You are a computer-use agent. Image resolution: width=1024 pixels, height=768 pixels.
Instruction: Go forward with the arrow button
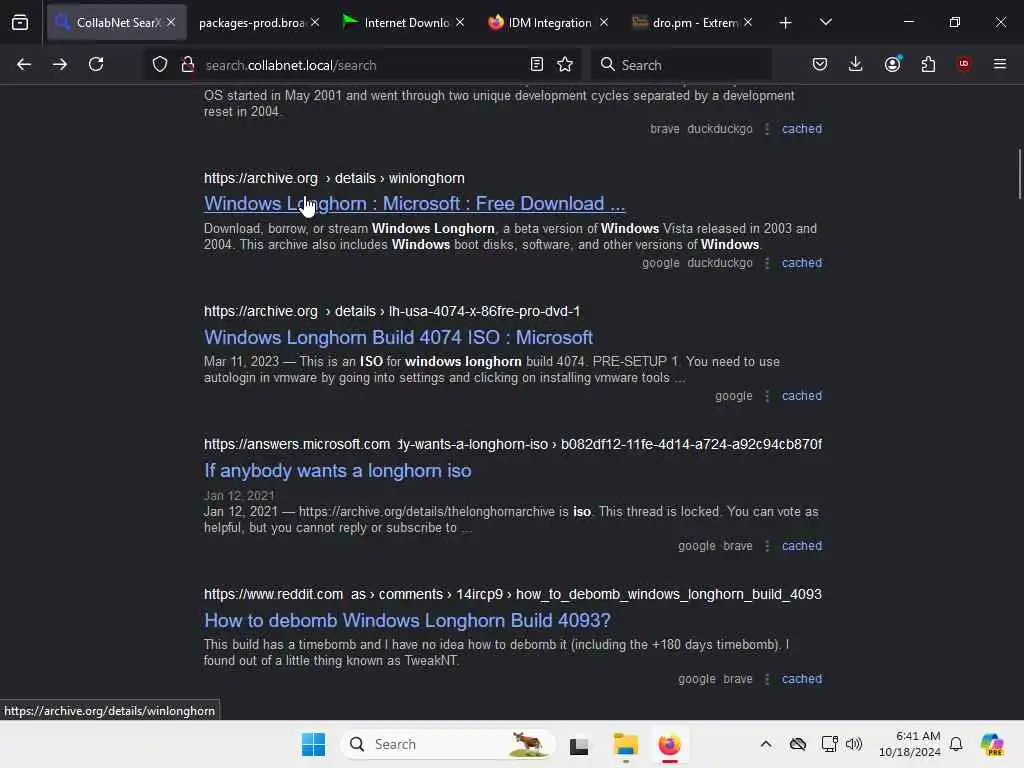click(x=60, y=65)
